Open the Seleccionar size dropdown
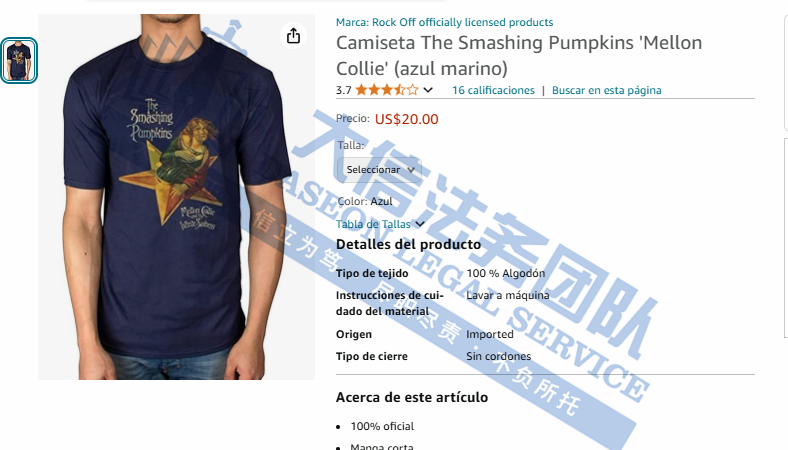Viewport: 788px width, 450px height. click(x=379, y=170)
